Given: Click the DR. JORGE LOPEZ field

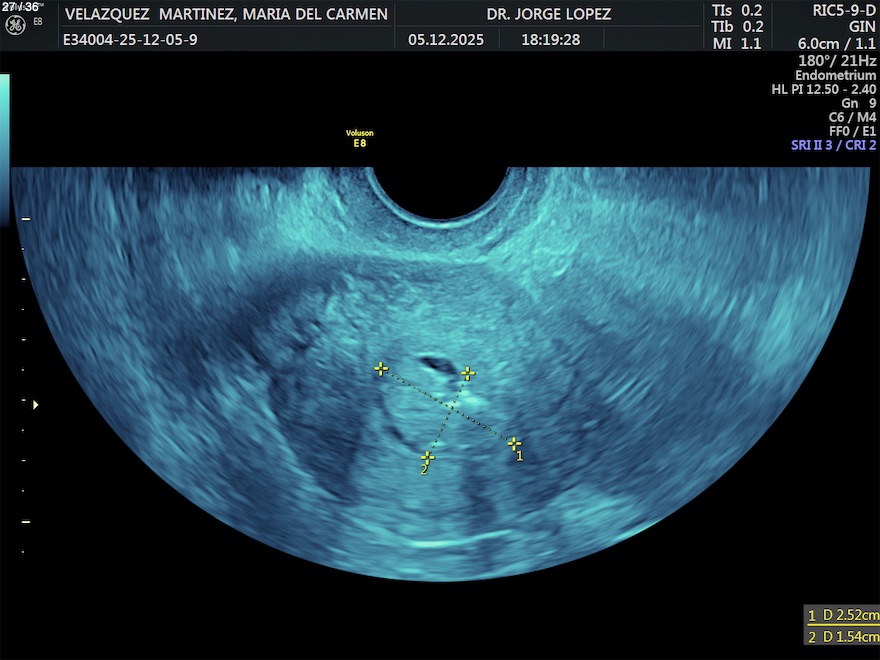Looking at the screenshot, I should pos(548,14).
